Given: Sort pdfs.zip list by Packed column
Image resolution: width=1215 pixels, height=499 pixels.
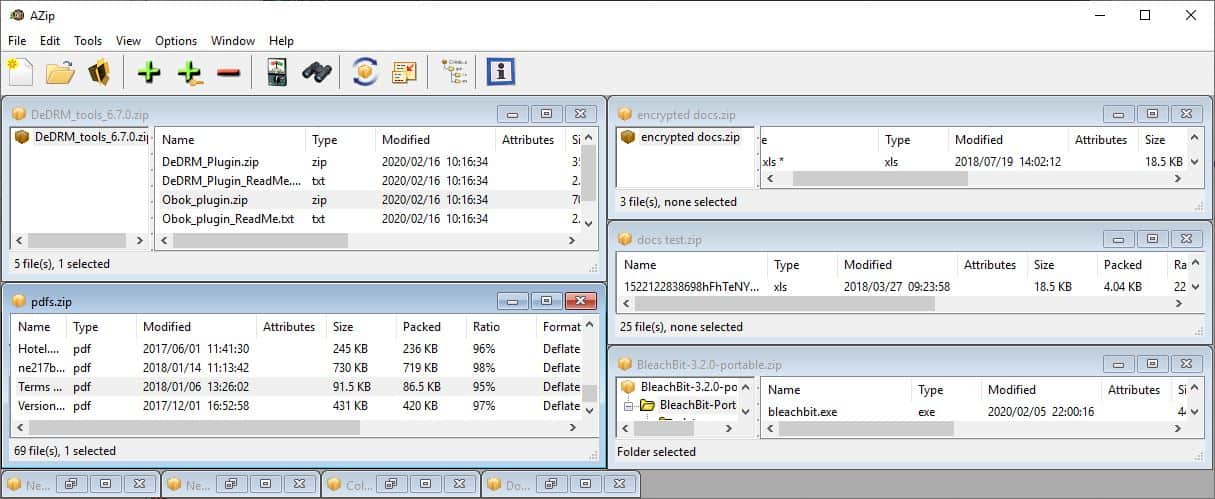Looking at the screenshot, I should [431, 327].
